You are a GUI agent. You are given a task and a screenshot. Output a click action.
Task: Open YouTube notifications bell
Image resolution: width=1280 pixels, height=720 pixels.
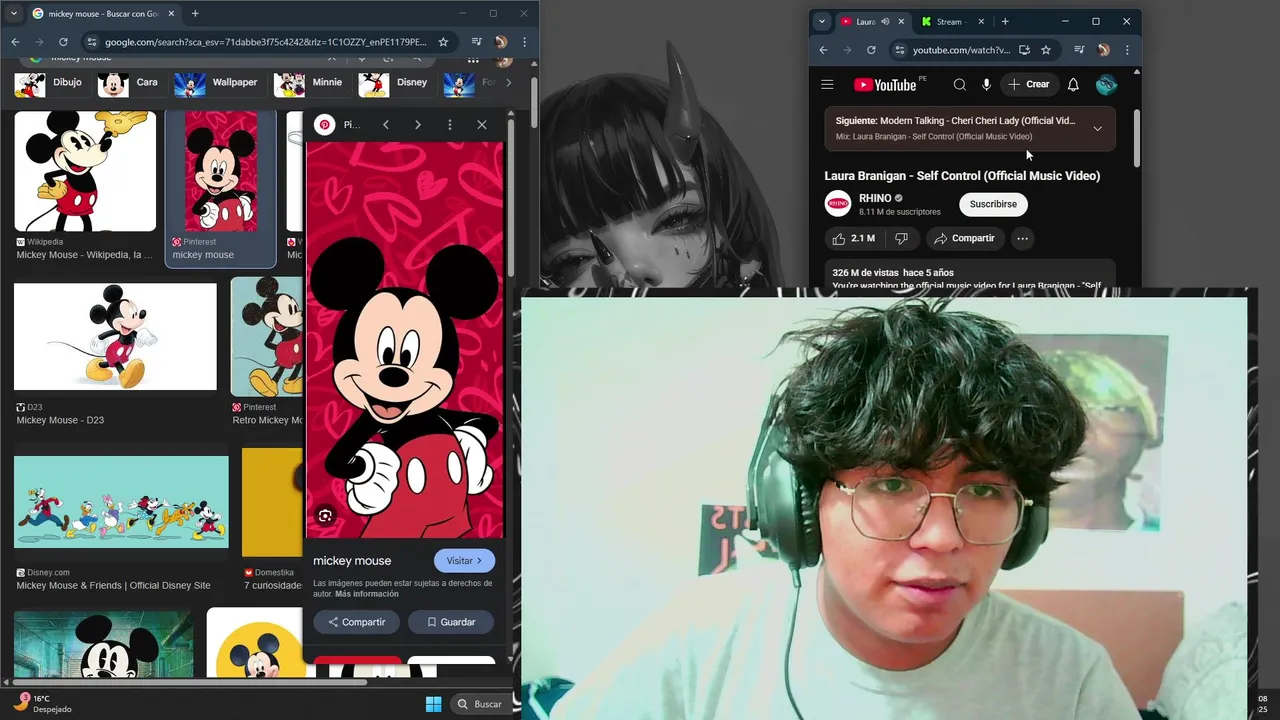click(x=1073, y=85)
